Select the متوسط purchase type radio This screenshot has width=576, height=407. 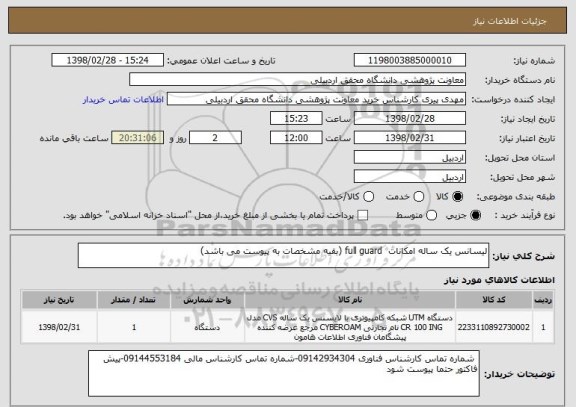point(431,215)
